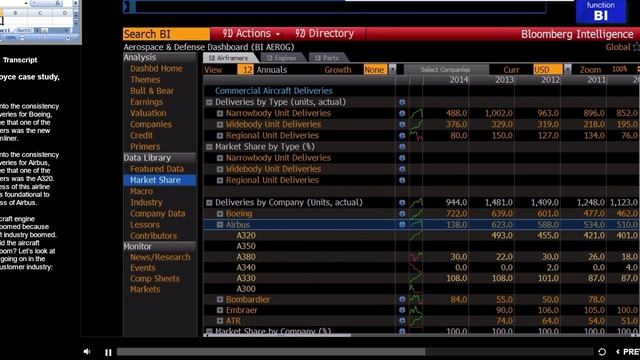The width and height of the screenshot is (640, 360).
Task: Click the video progress bar
Action: coord(355,352)
